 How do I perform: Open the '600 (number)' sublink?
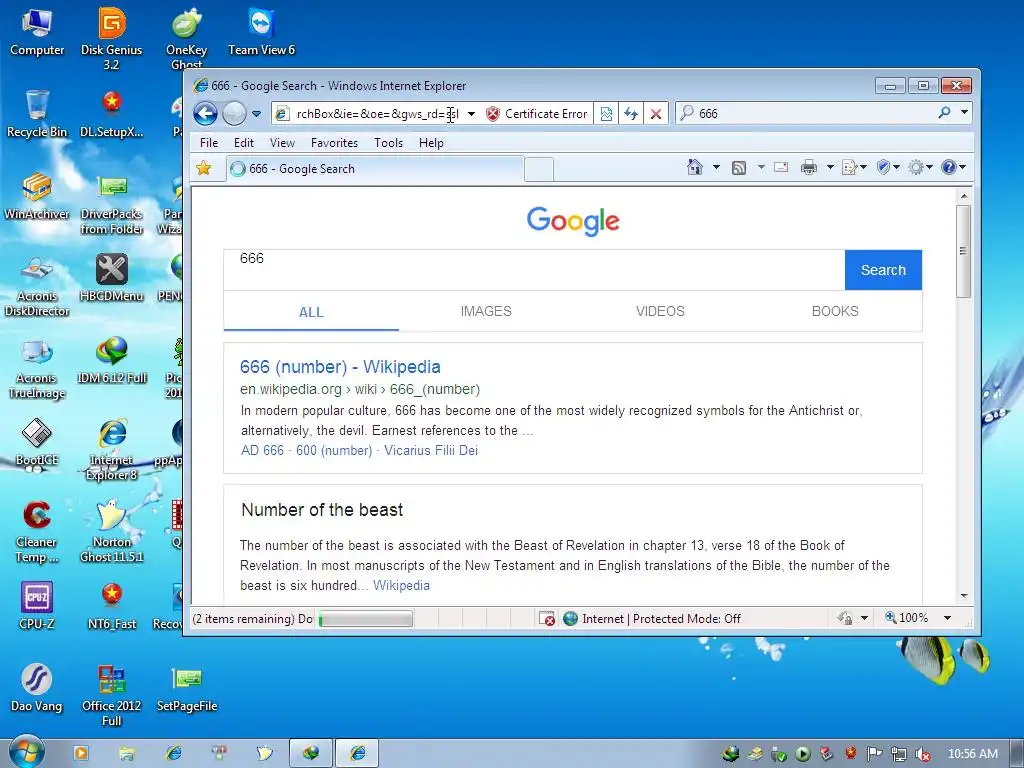[x=334, y=451]
